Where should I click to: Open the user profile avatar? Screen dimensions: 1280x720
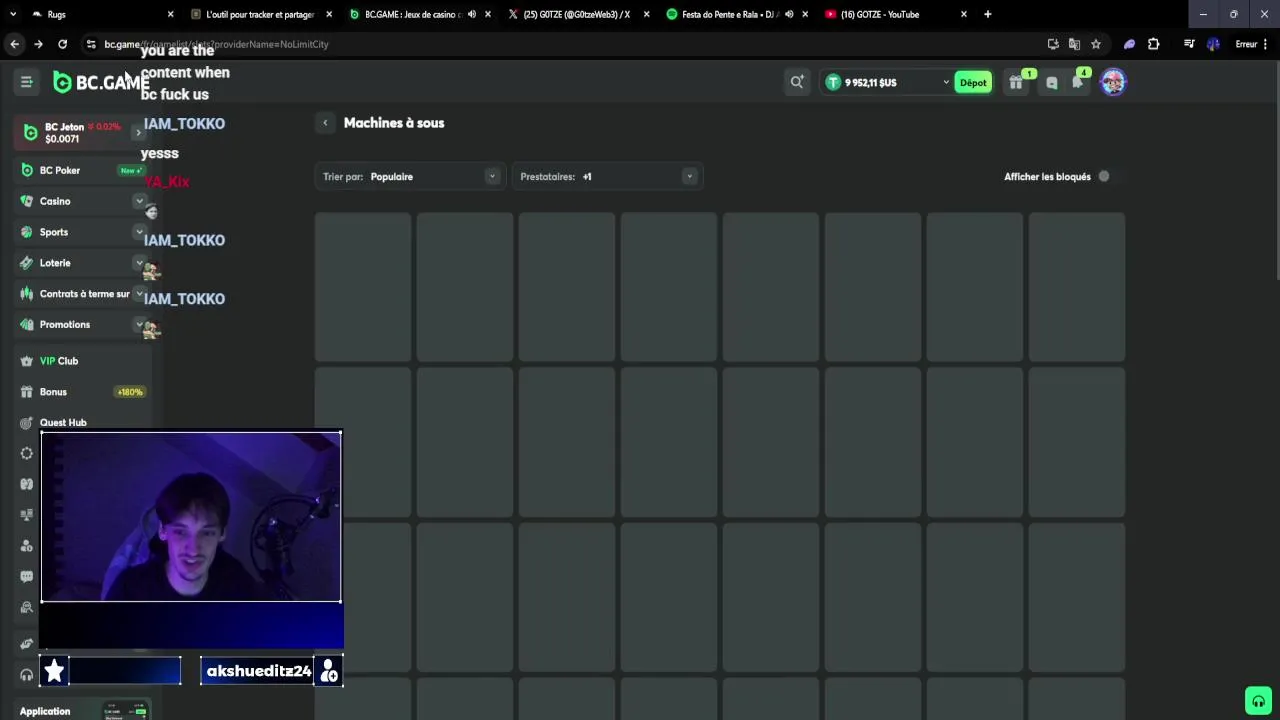(x=1113, y=82)
